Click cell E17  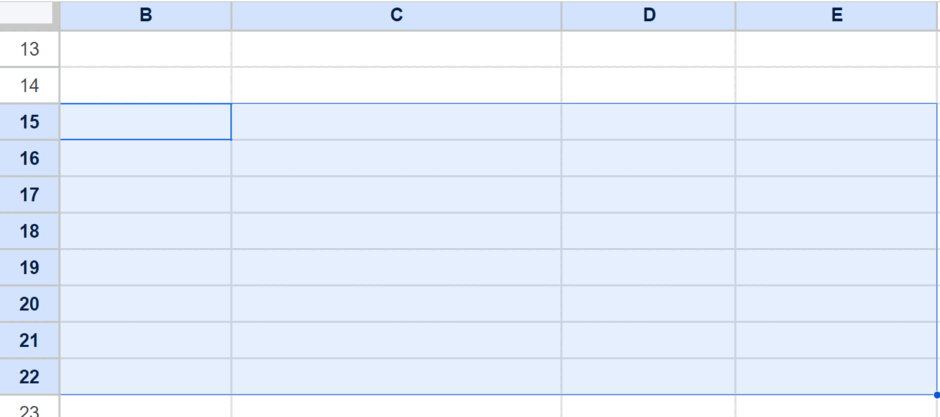coord(837,195)
